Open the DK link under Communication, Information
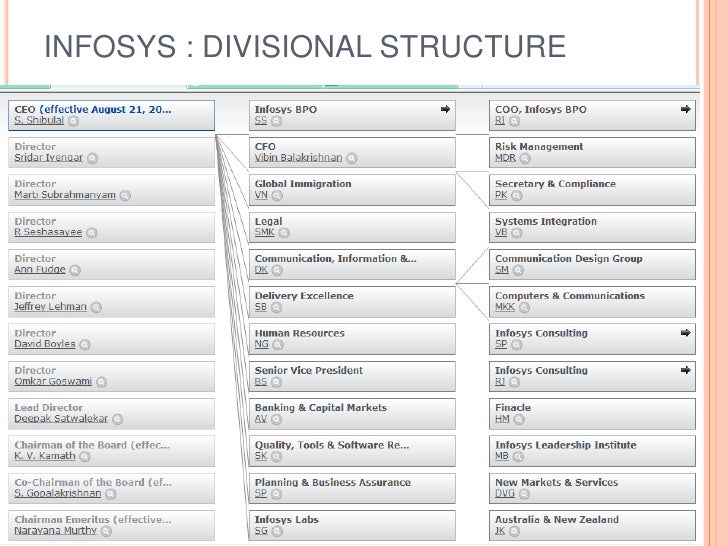This screenshot has height=546, width=728. [261, 269]
